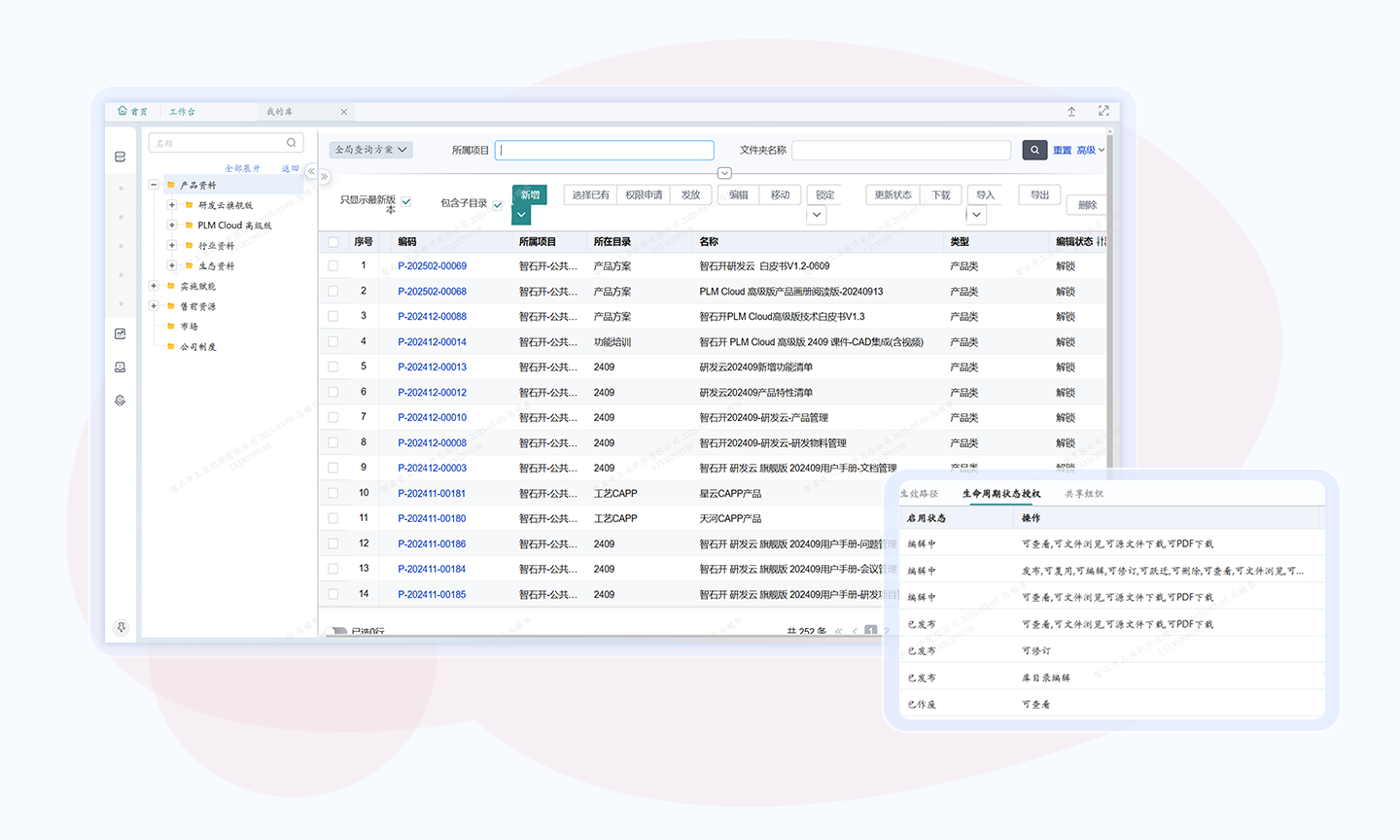1400x840 pixels.
Task: Click the 文件夹名称 input field
Action: click(x=901, y=150)
